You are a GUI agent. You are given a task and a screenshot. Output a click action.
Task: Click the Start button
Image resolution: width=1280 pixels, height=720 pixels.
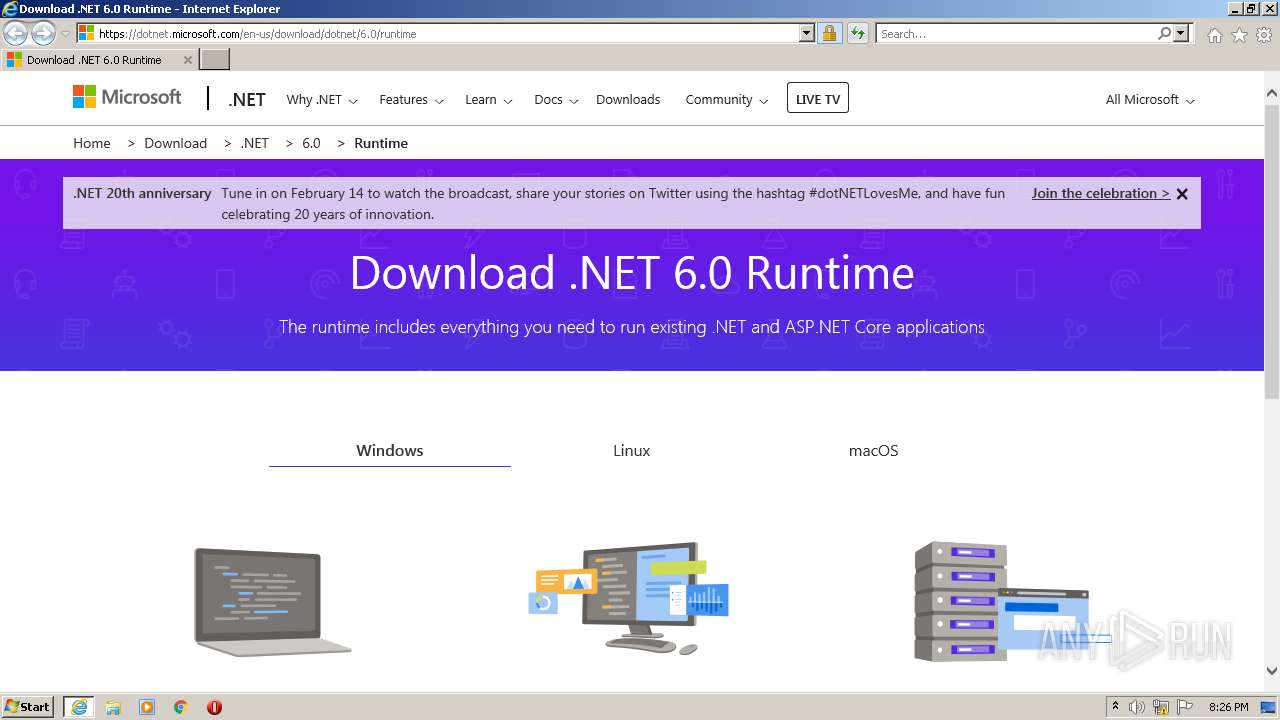29,707
